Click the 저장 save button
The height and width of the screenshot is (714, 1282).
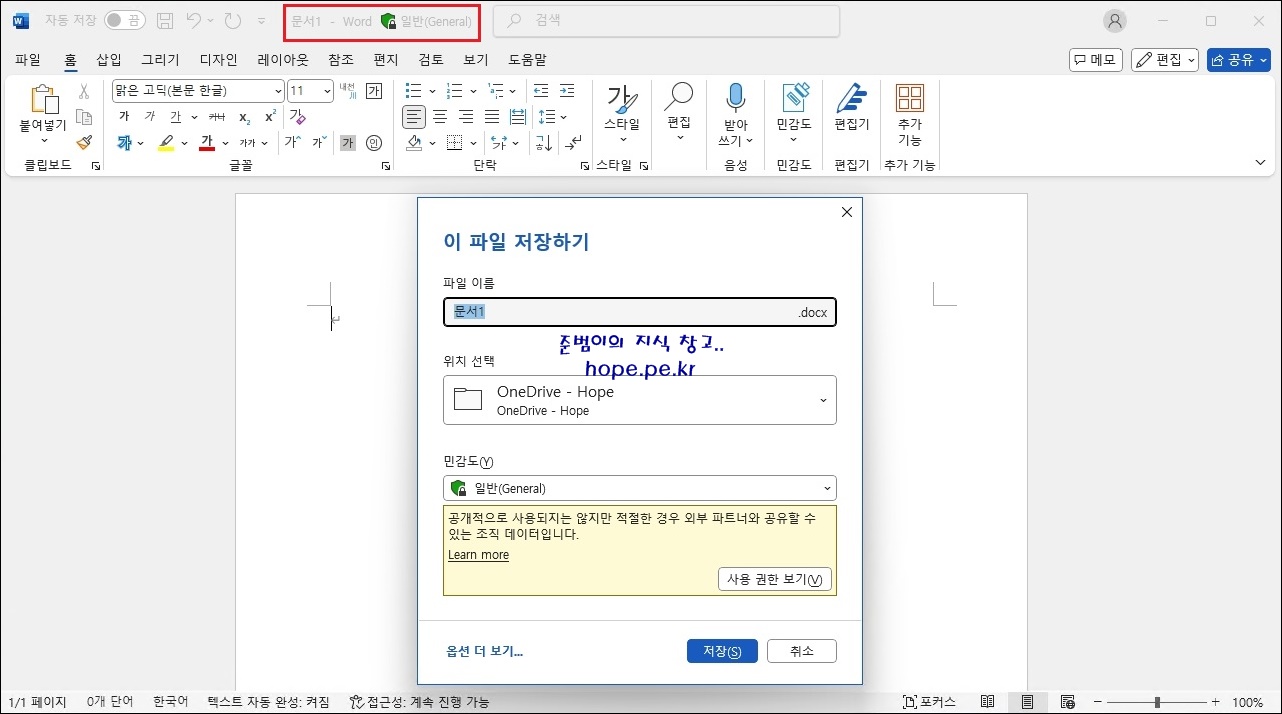pyautogui.click(x=722, y=651)
